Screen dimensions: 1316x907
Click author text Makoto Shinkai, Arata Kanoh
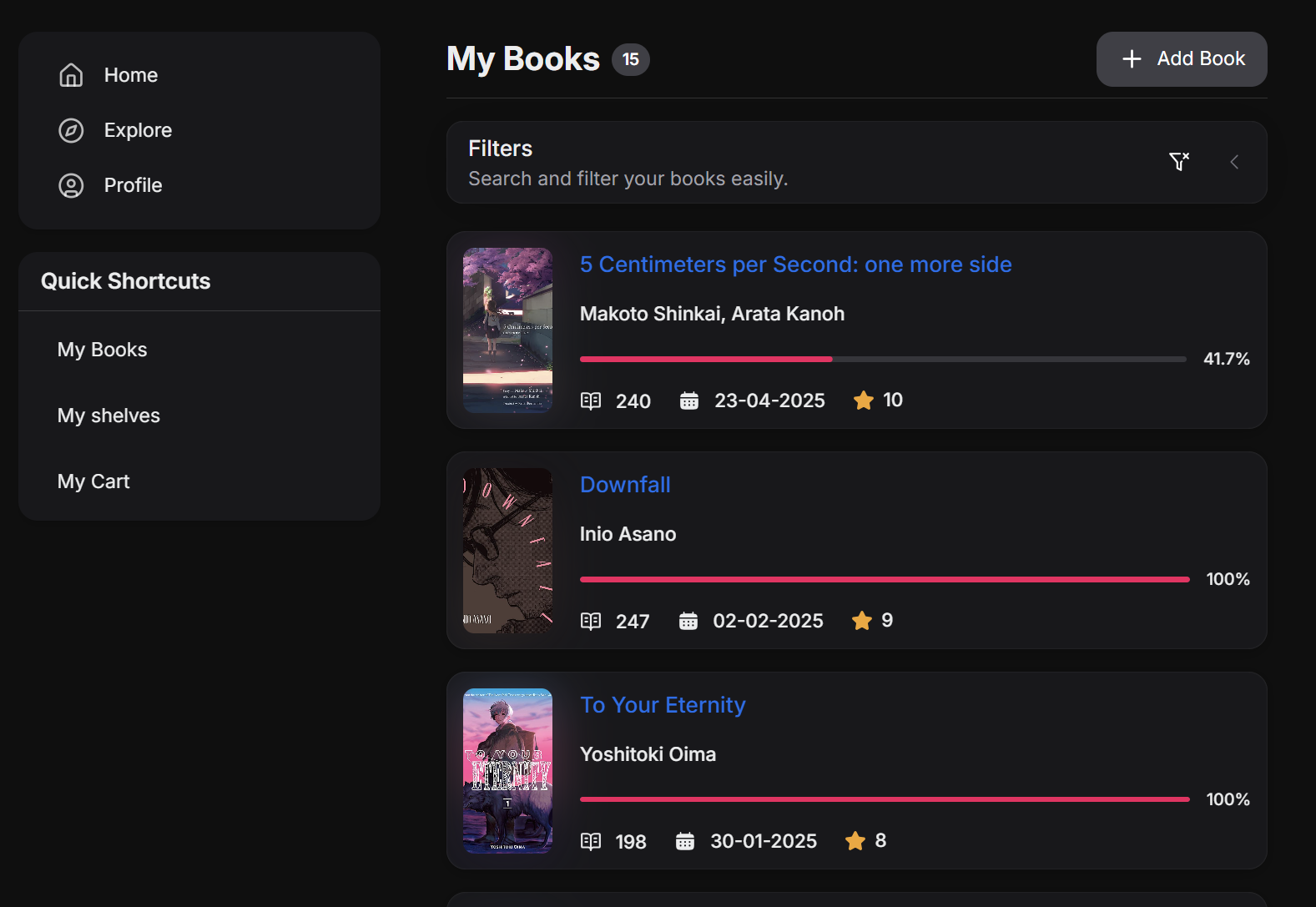(713, 314)
